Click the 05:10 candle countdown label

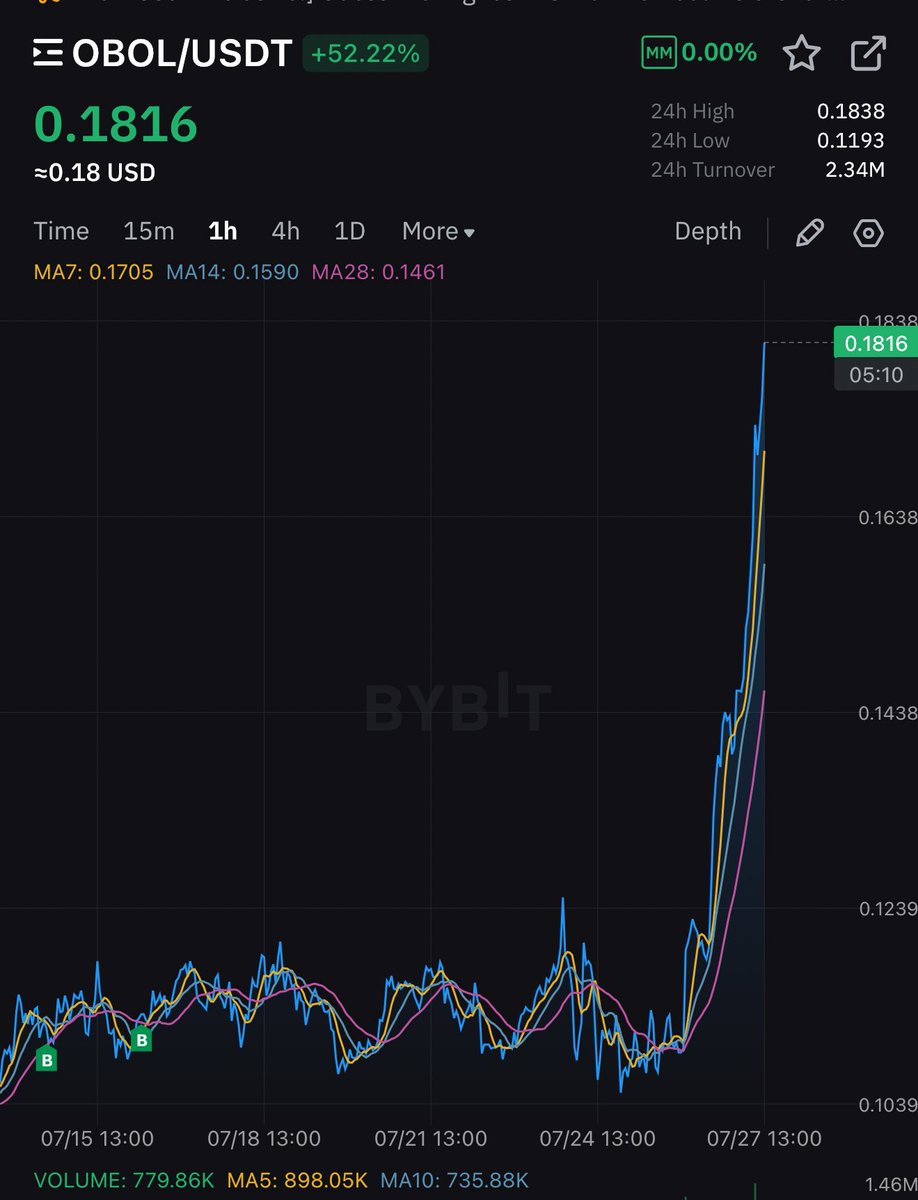(876, 375)
